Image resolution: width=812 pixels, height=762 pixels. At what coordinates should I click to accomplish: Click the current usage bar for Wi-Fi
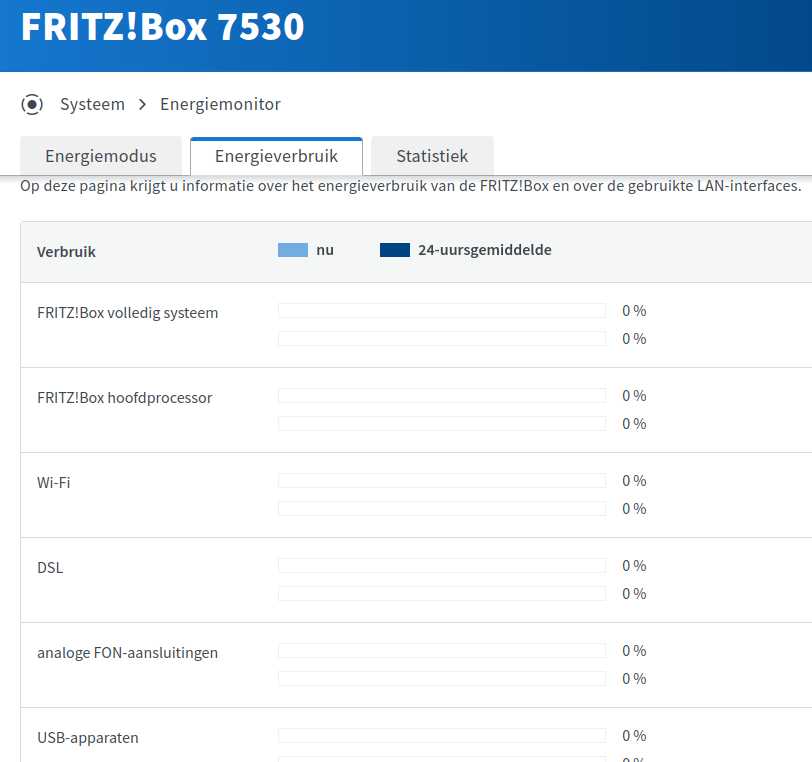click(x=441, y=481)
